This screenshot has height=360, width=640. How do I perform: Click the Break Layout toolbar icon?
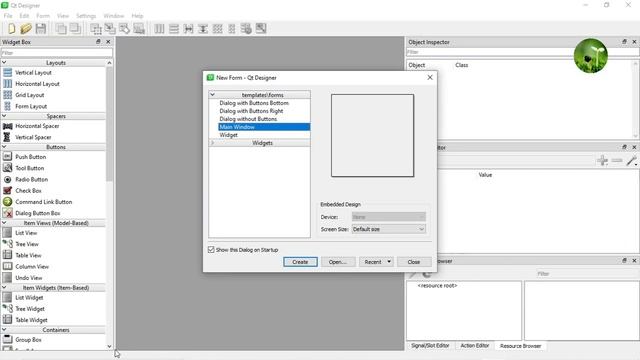(246, 29)
